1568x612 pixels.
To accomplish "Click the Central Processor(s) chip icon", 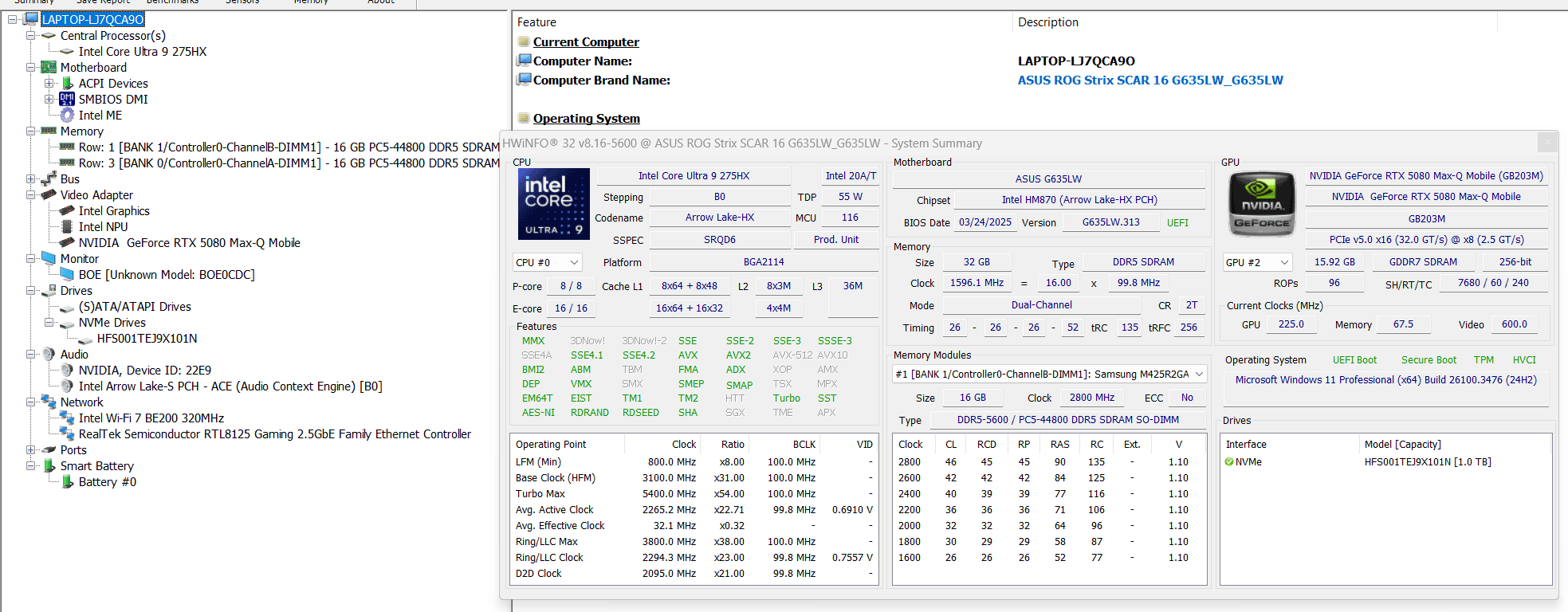I will 49,36.
